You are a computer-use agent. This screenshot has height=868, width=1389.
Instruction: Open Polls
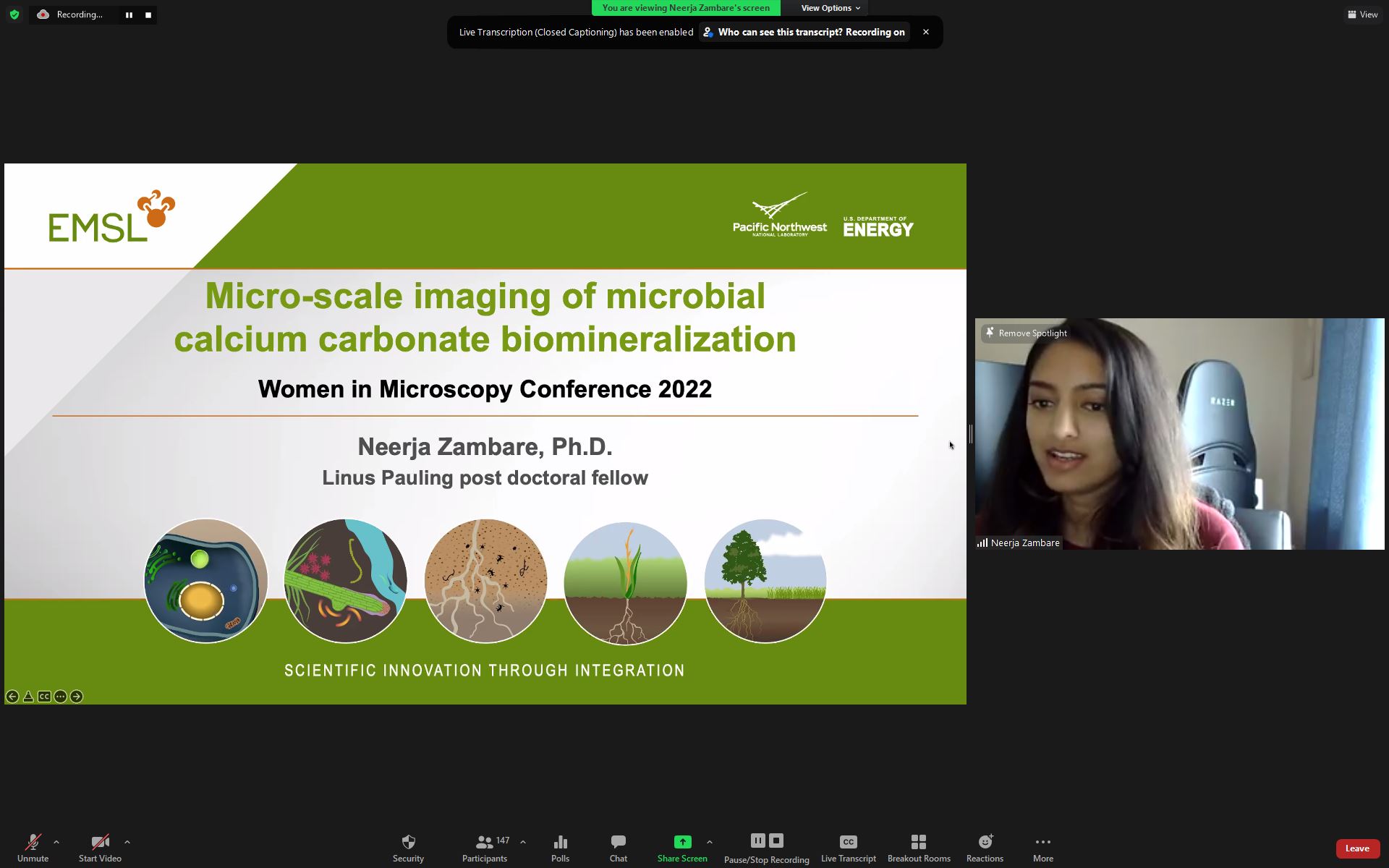(x=560, y=848)
